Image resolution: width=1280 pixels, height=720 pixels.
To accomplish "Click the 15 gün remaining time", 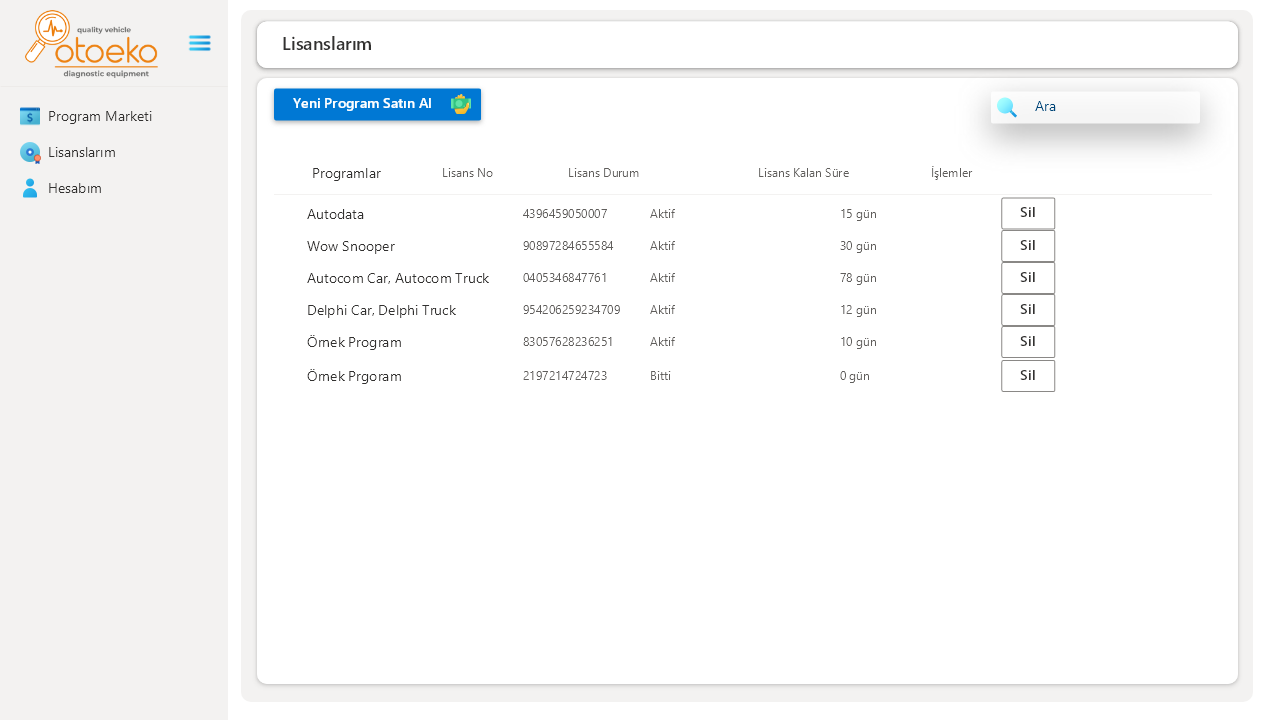I will (x=858, y=214).
